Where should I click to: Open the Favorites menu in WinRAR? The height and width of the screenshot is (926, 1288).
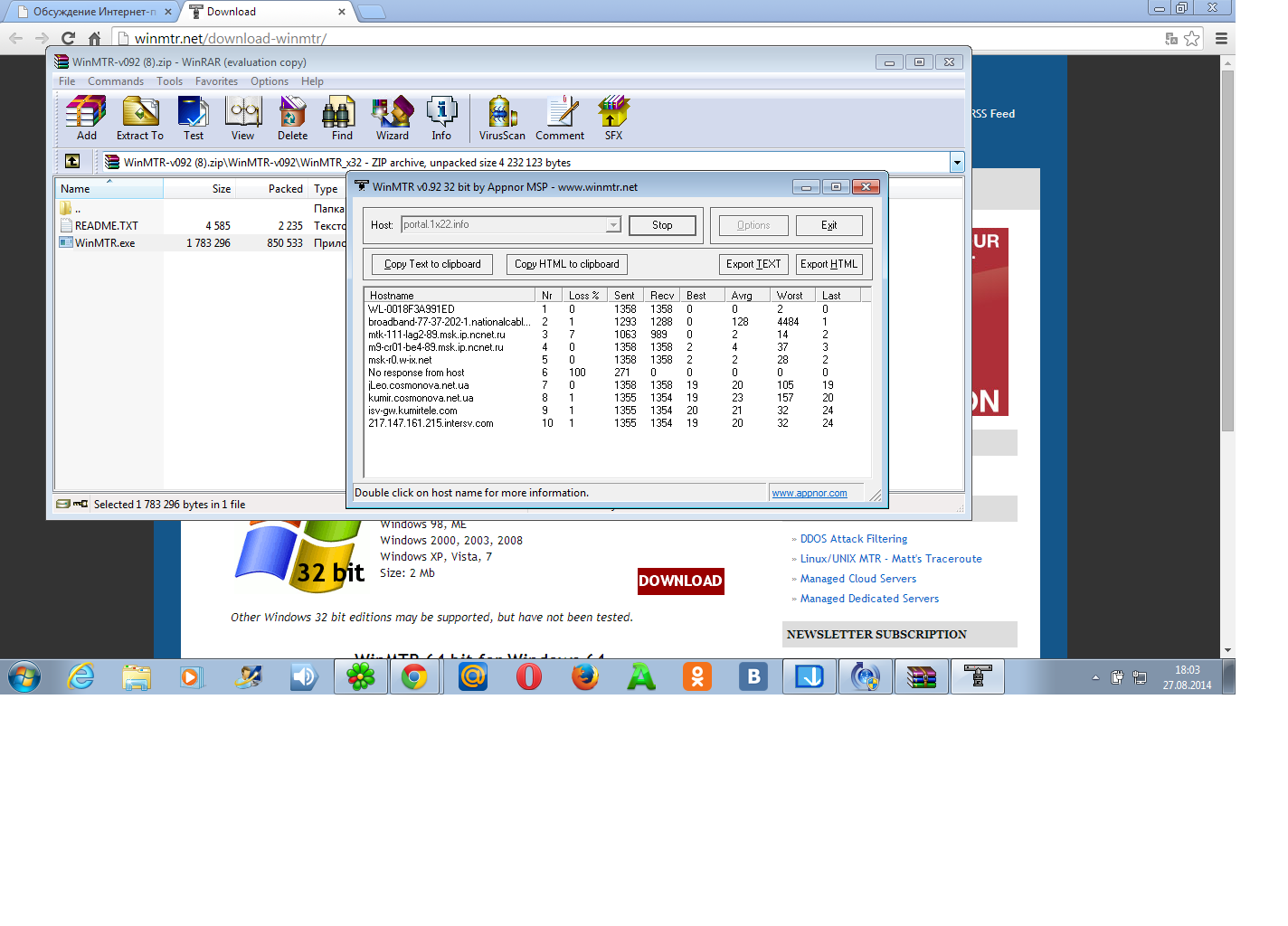click(x=216, y=81)
